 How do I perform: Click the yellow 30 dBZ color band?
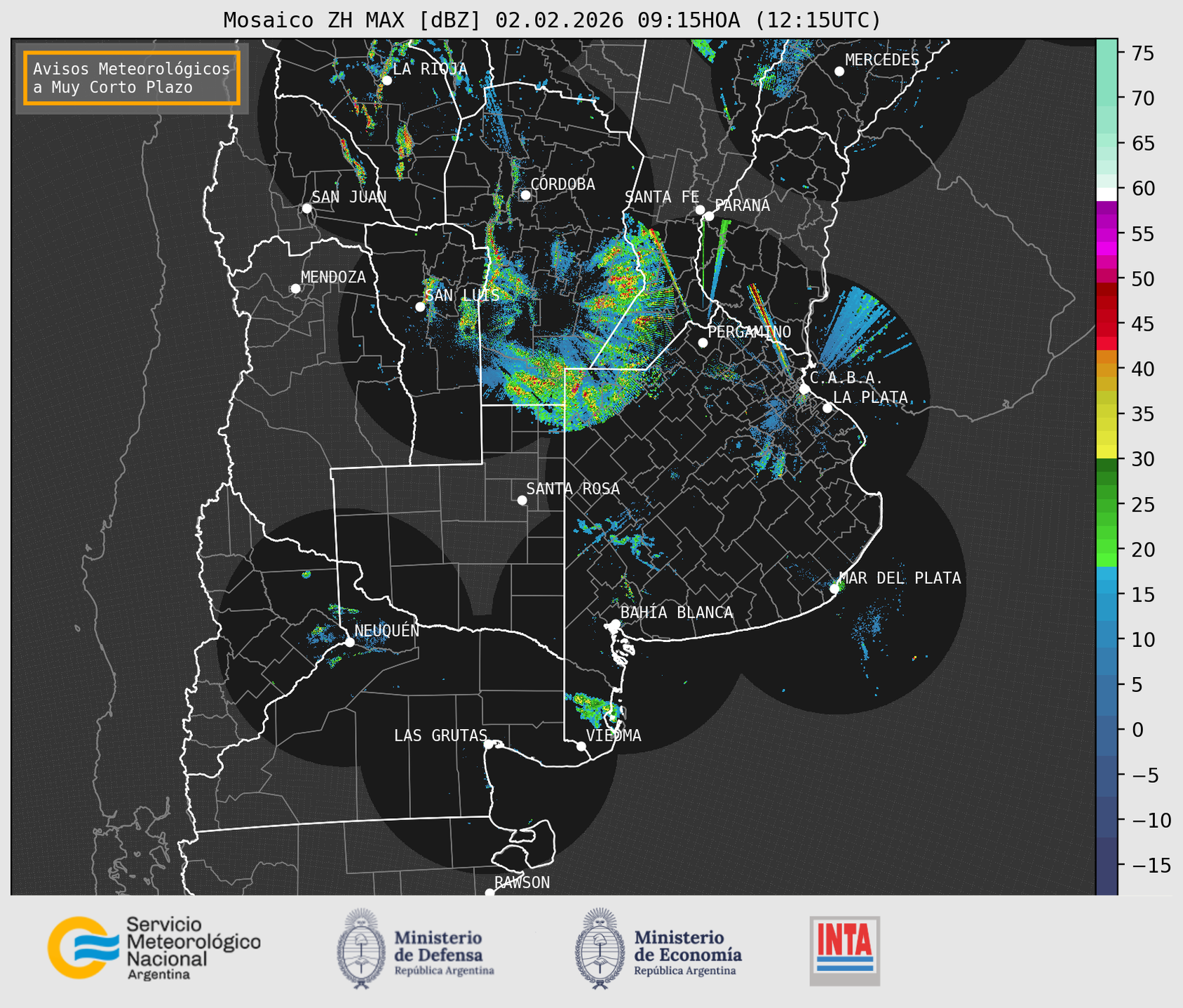tap(1107, 452)
